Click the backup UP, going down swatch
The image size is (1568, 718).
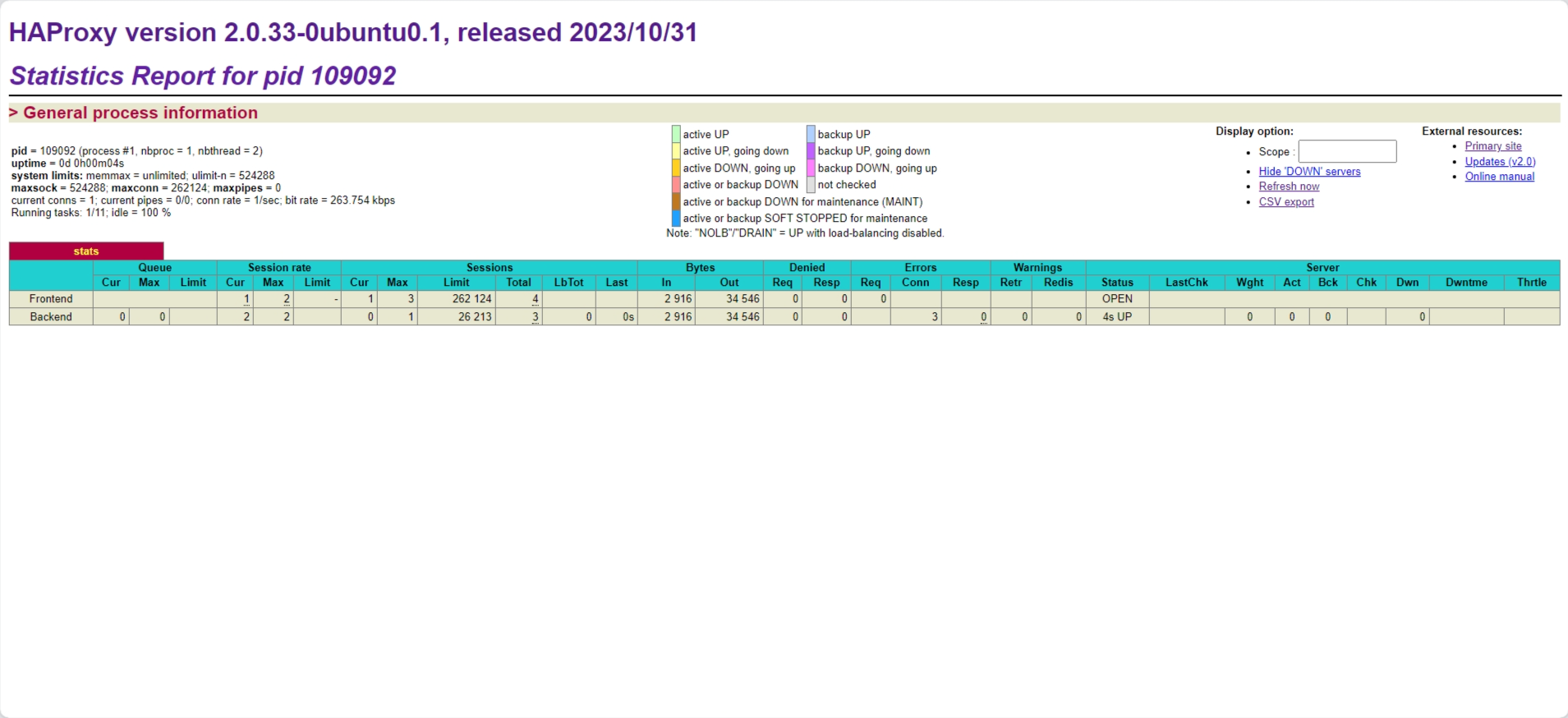pos(811,151)
